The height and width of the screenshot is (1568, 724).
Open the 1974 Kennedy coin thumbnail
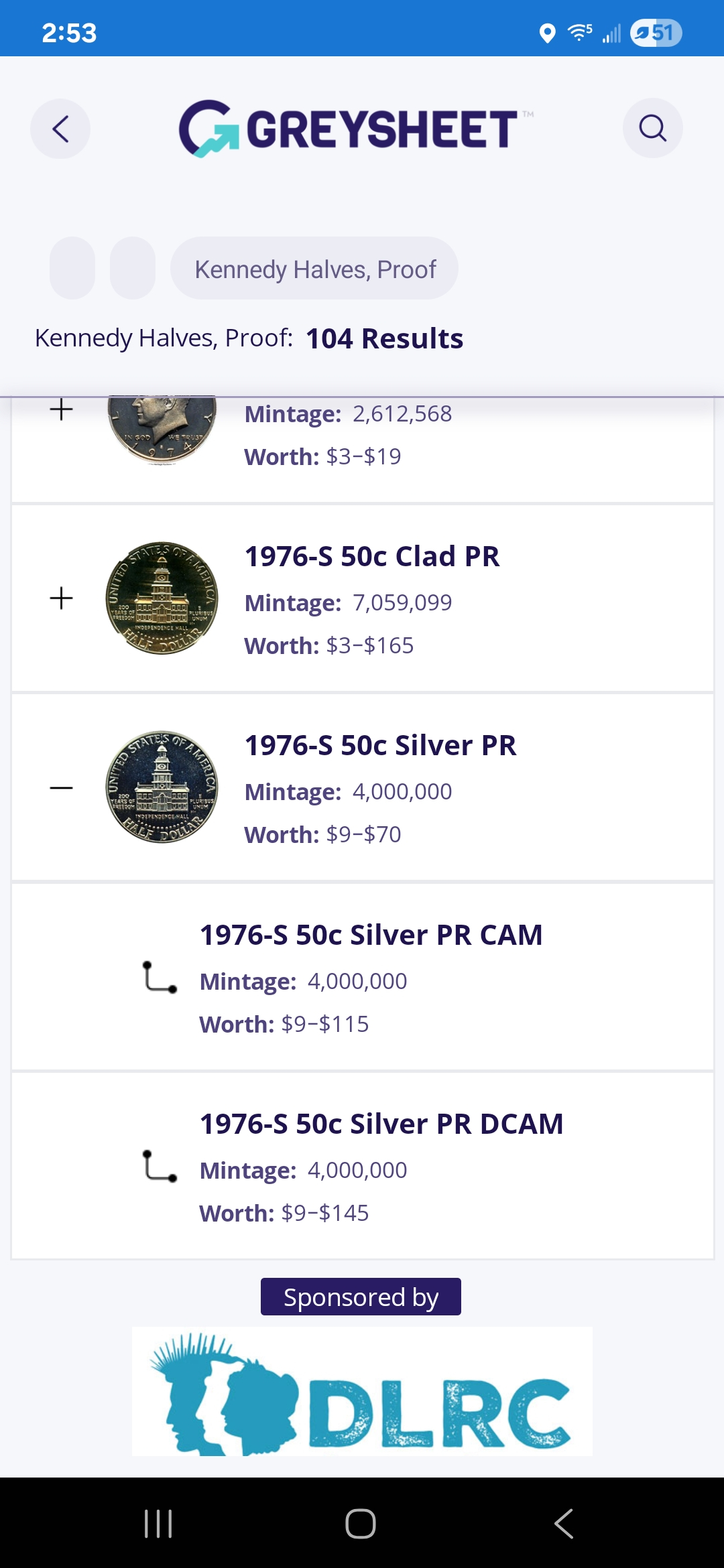coord(162,430)
